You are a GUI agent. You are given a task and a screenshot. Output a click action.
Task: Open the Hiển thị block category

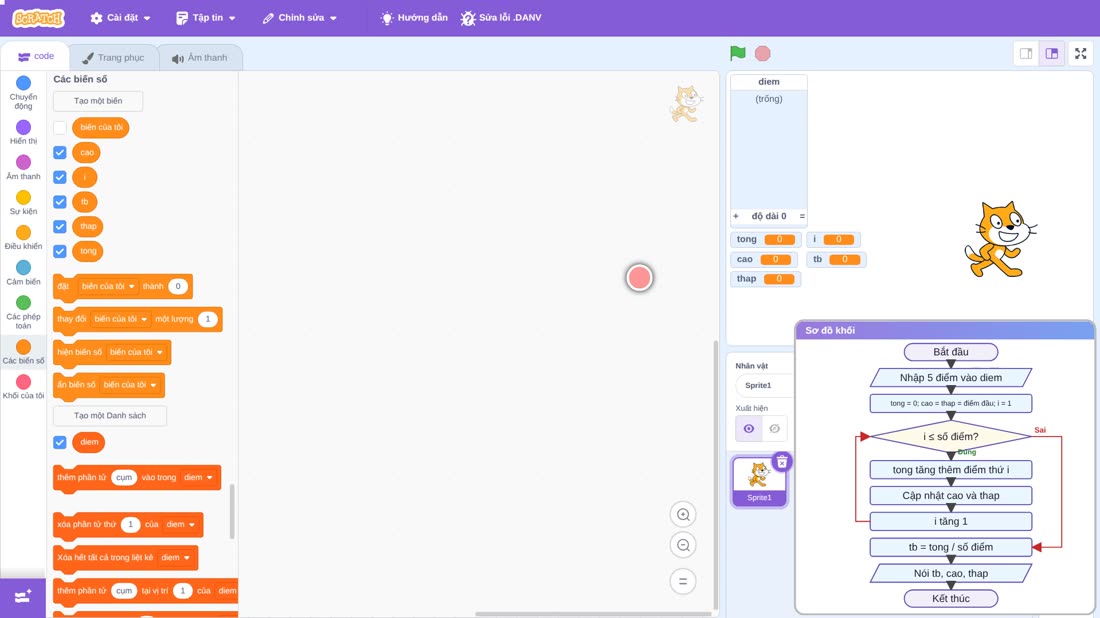click(x=23, y=132)
